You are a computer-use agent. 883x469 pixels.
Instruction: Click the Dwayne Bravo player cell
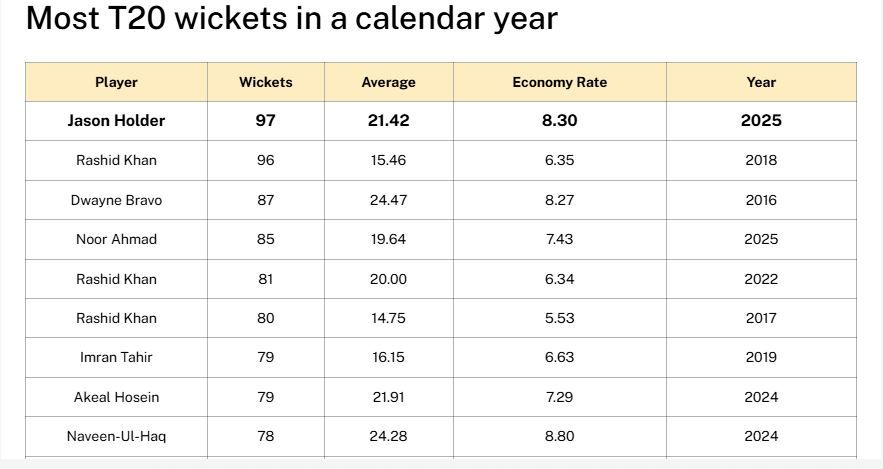(x=116, y=200)
